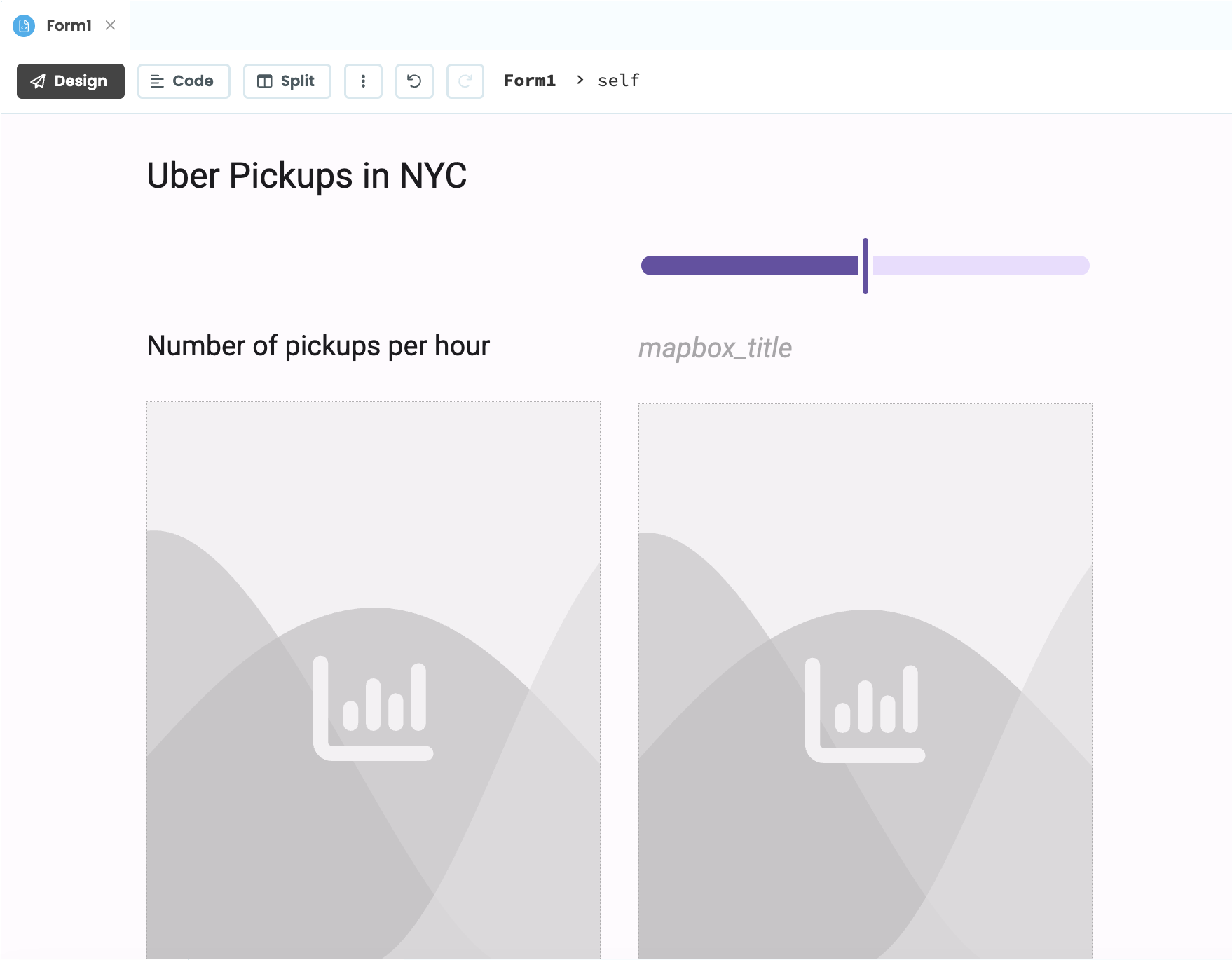Viewport: 1232px width, 960px height.
Task: Select the 'Uber Pickups in NYC' title
Action: tap(306, 176)
